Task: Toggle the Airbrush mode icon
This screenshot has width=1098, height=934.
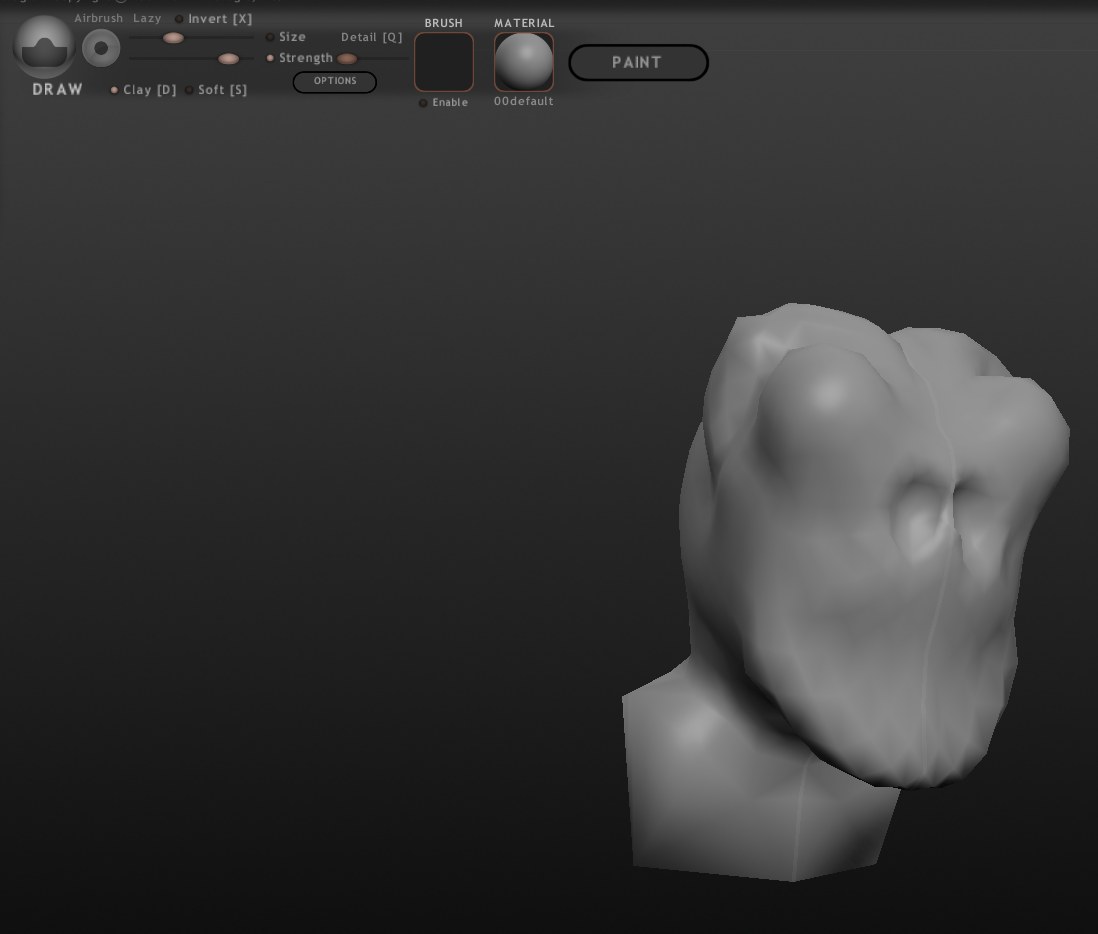Action: tap(101, 48)
